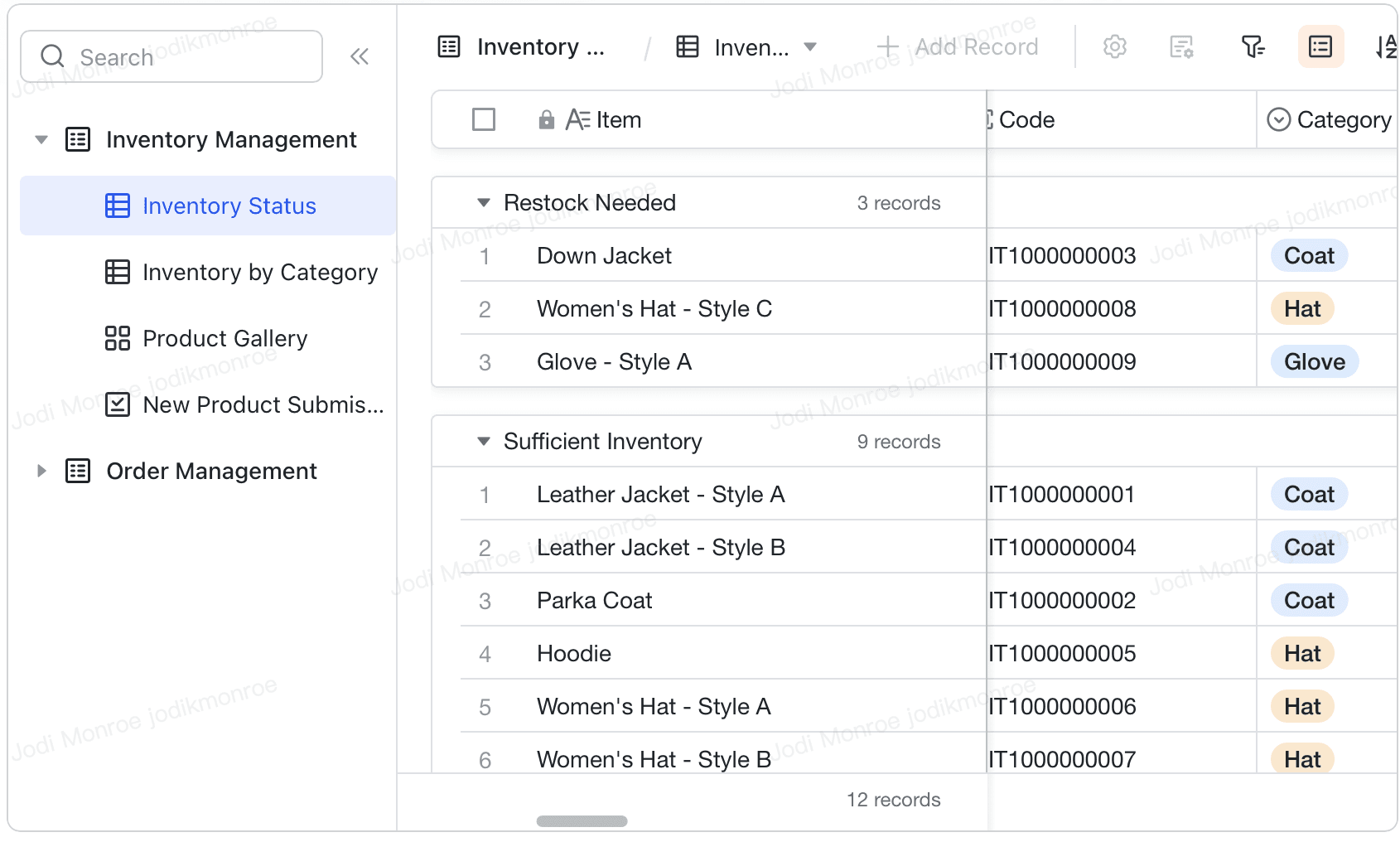Click the Inventory by Category grid icon

[x=118, y=272]
